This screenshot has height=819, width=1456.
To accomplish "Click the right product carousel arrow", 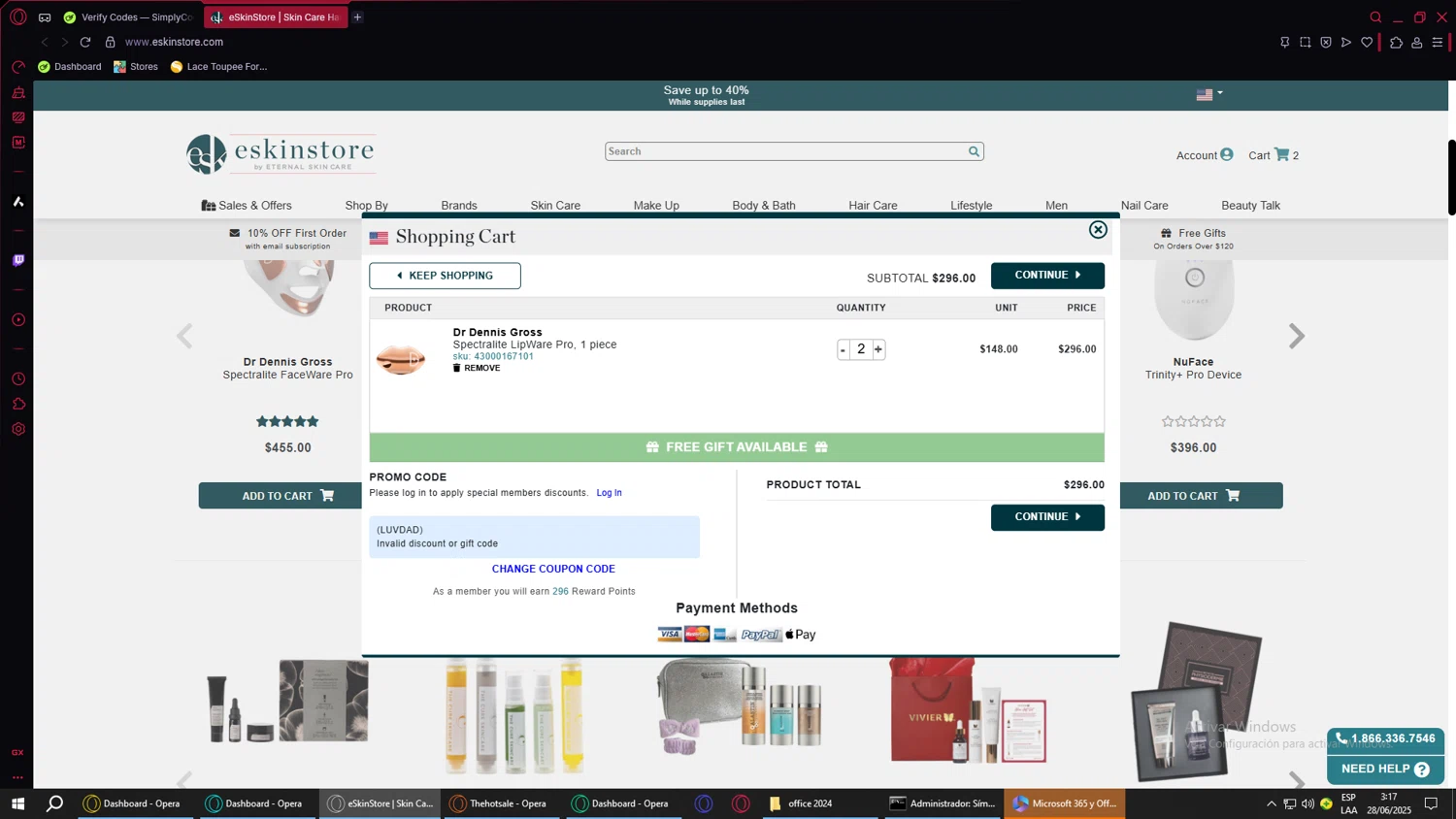I will 1297,336.
